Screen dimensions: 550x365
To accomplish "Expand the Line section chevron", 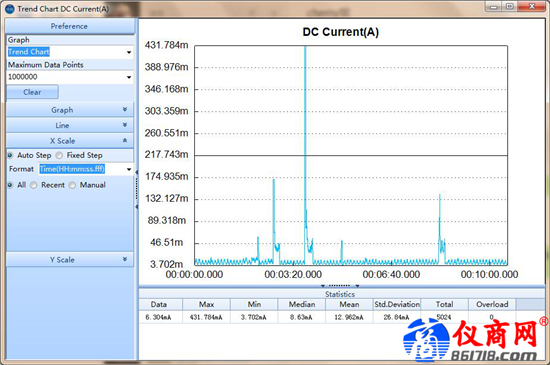I will click(125, 125).
